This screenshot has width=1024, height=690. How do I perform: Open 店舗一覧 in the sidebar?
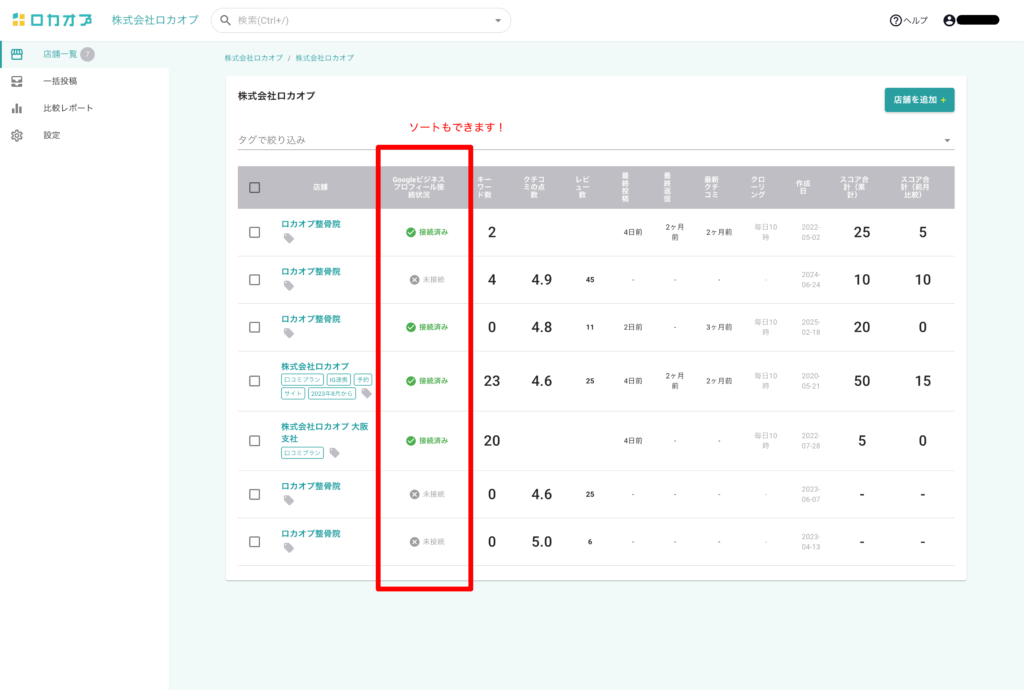84,54
